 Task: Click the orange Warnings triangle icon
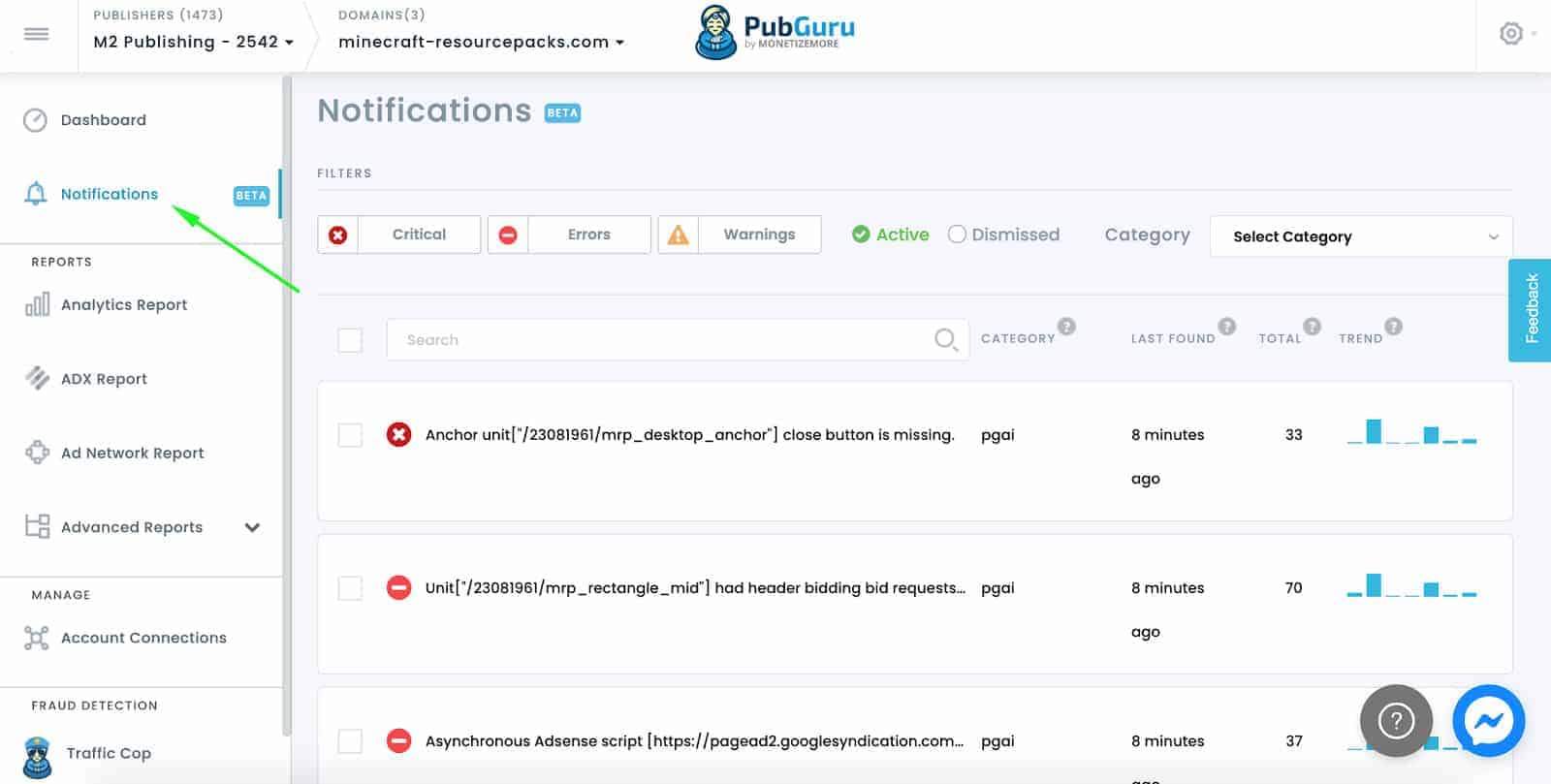click(679, 235)
